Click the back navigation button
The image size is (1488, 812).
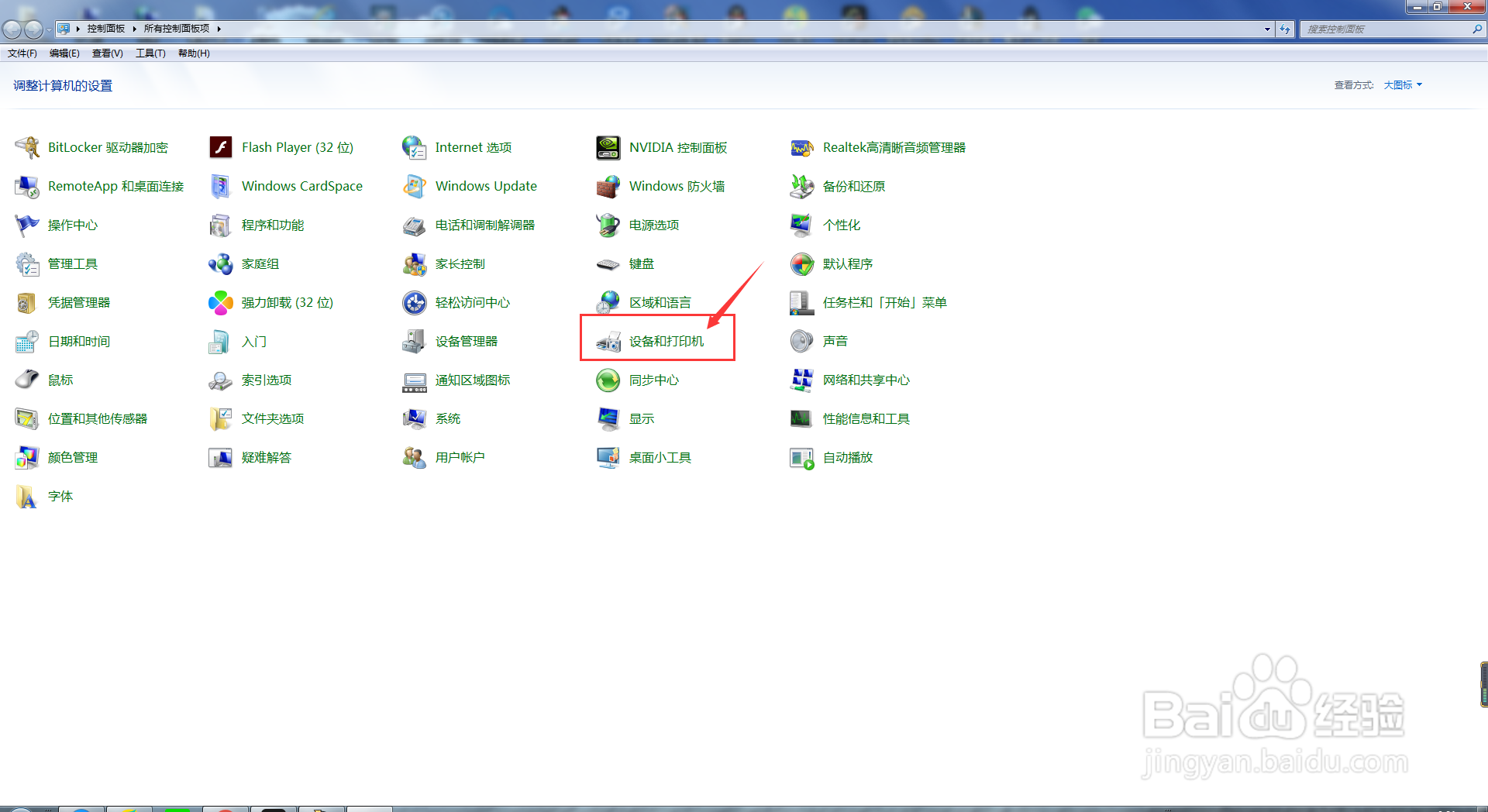12,29
